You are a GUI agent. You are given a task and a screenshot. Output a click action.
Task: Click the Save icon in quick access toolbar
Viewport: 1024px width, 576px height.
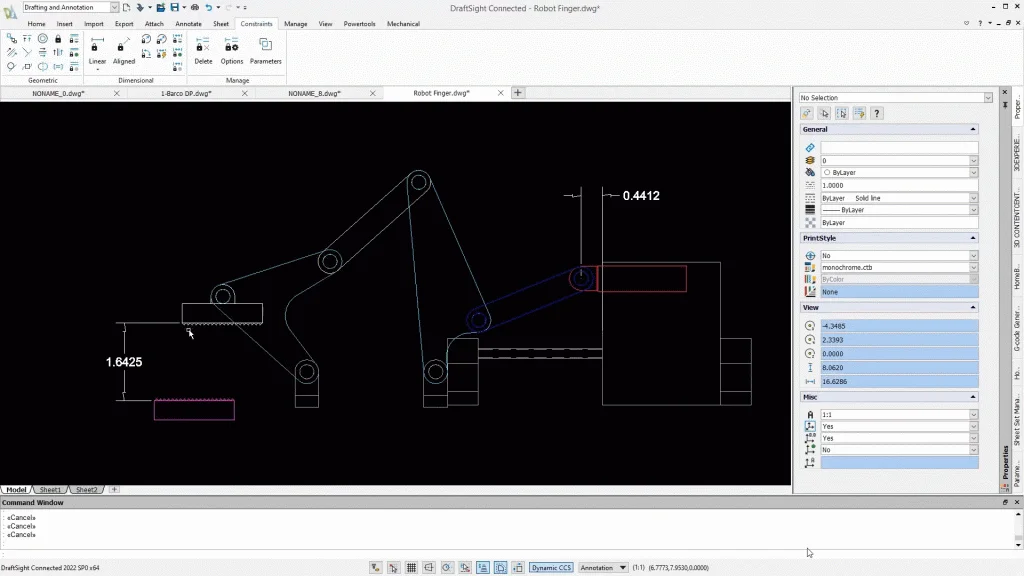pos(174,7)
